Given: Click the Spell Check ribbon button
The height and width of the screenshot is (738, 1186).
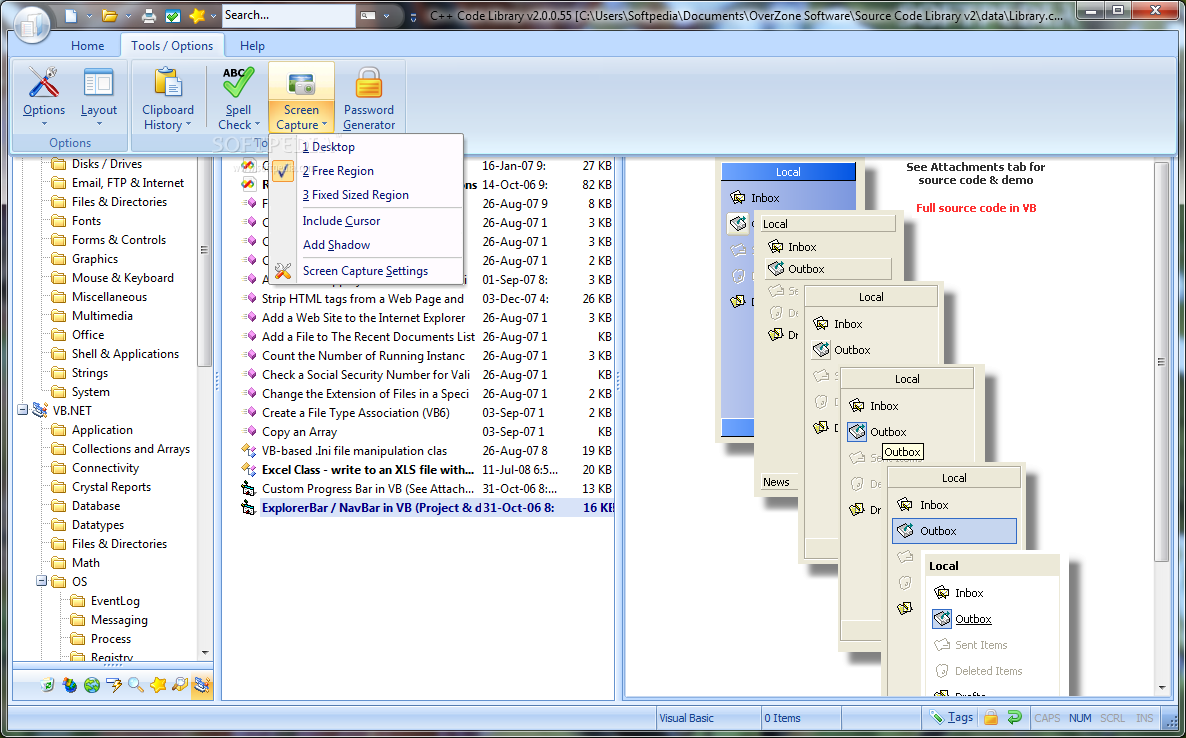Looking at the screenshot, I should (238, 97).
